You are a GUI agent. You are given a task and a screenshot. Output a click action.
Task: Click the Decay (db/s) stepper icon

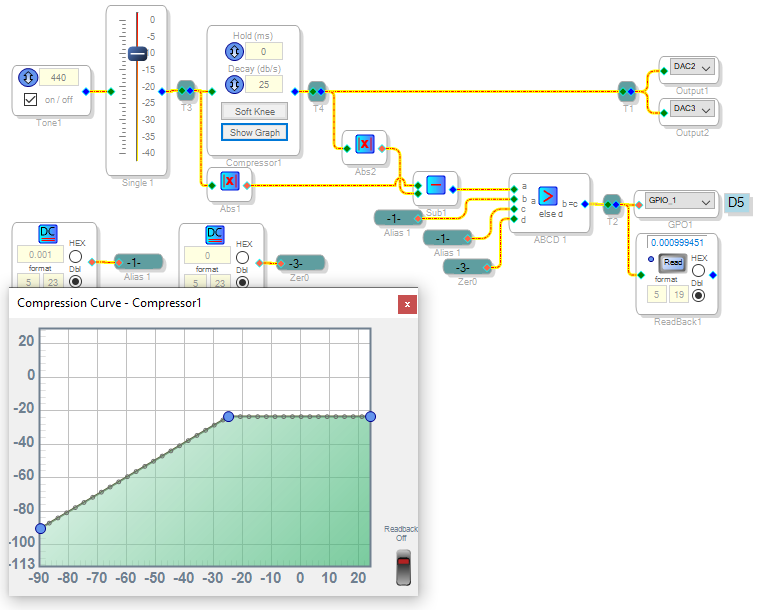pyautogui.click(x=234, y=84)
